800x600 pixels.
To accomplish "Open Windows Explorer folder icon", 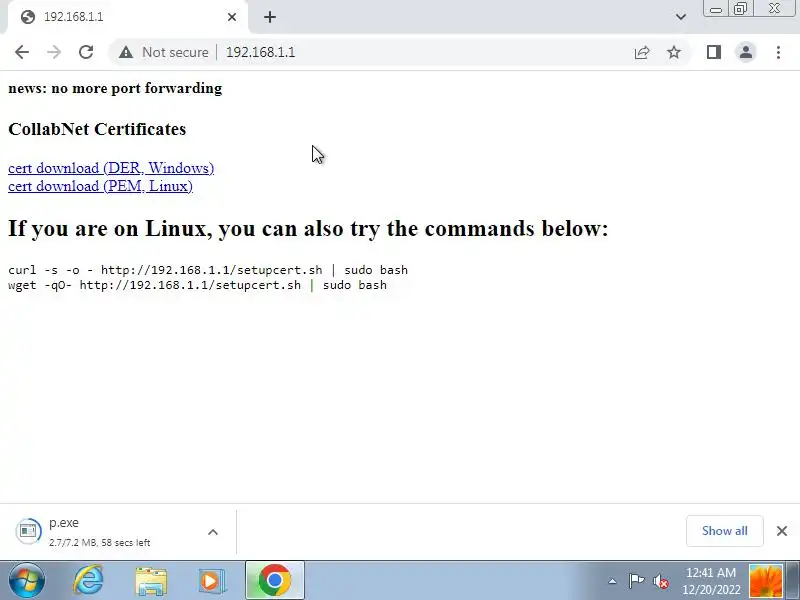I will click(151, 581).
